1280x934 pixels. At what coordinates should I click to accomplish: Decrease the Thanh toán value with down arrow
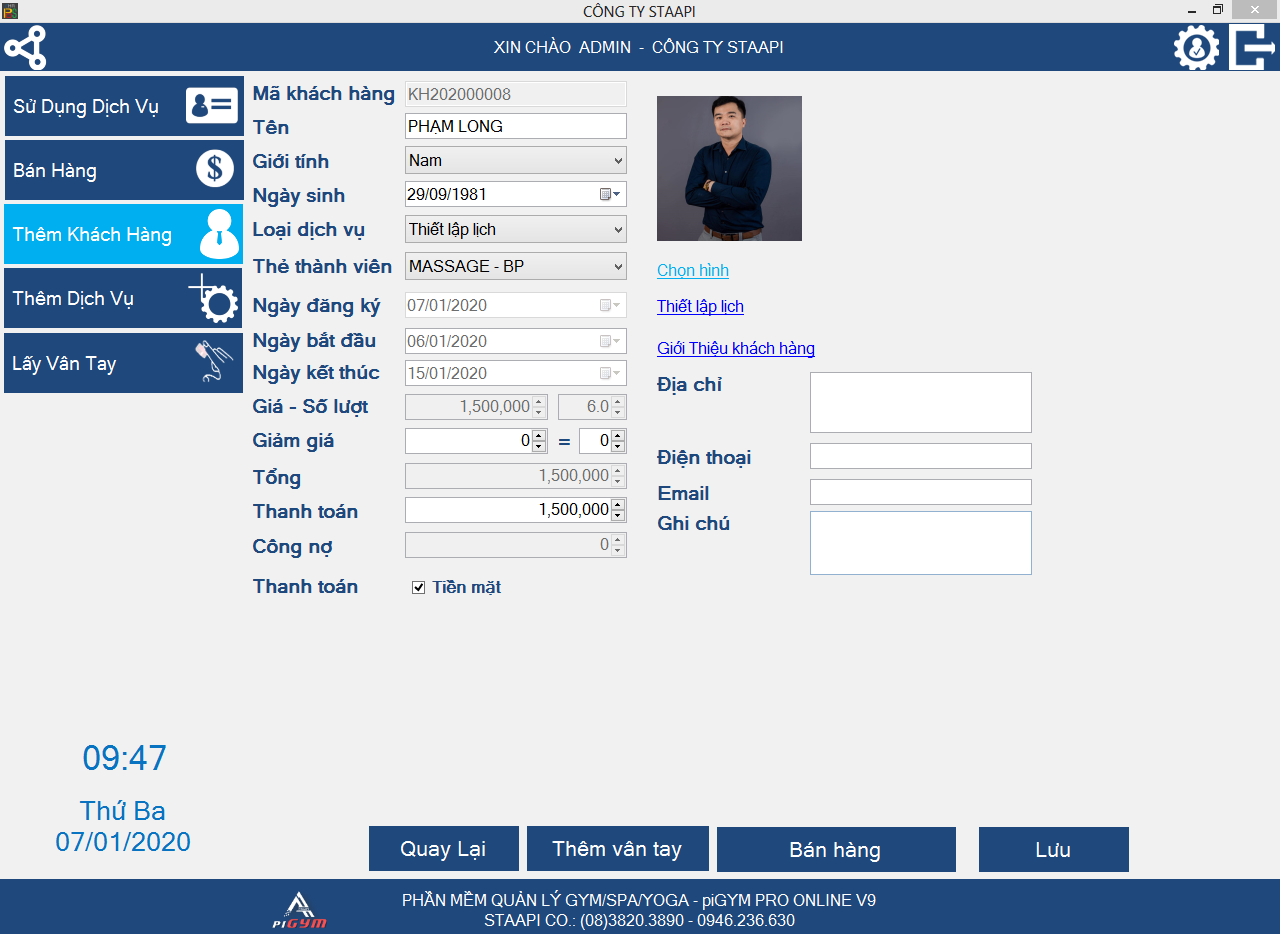pos(618,515)
